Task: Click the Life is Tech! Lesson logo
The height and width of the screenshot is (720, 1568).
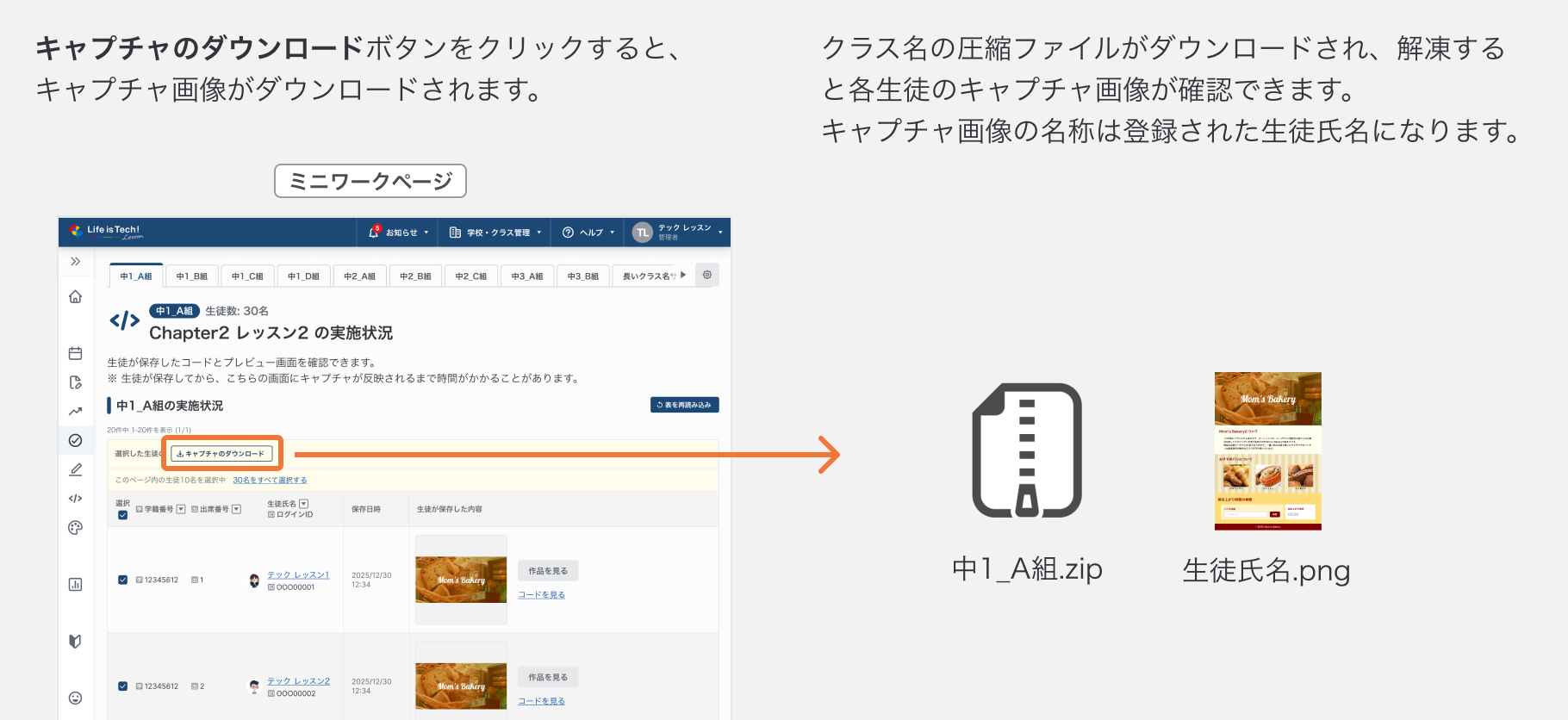Action: [x=106, y=232]
